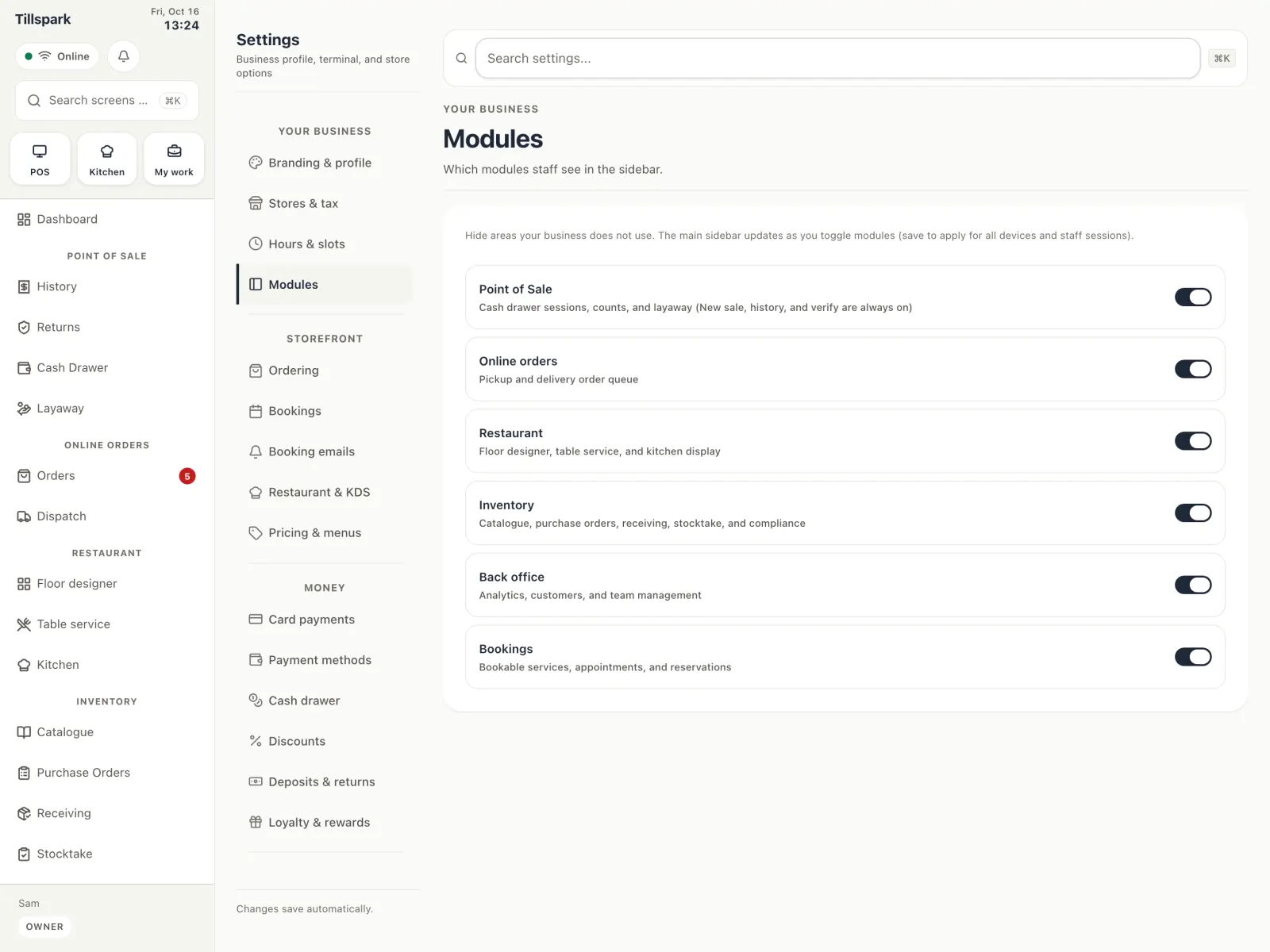1270x952 pixels.
Task: Open Stores & tax settings
Action: [x=325, y=203]
